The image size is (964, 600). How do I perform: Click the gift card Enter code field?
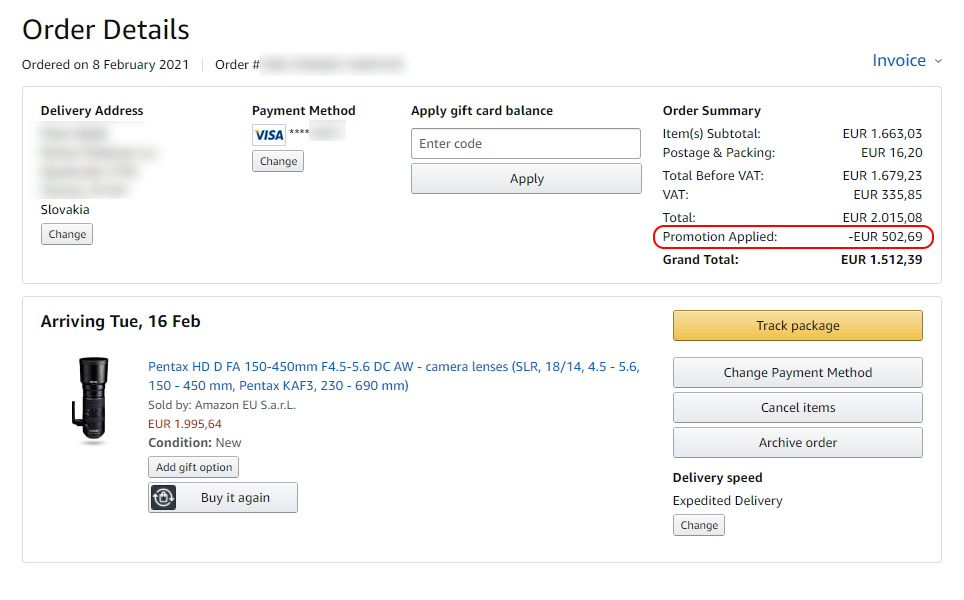click(x=526, y=143)
